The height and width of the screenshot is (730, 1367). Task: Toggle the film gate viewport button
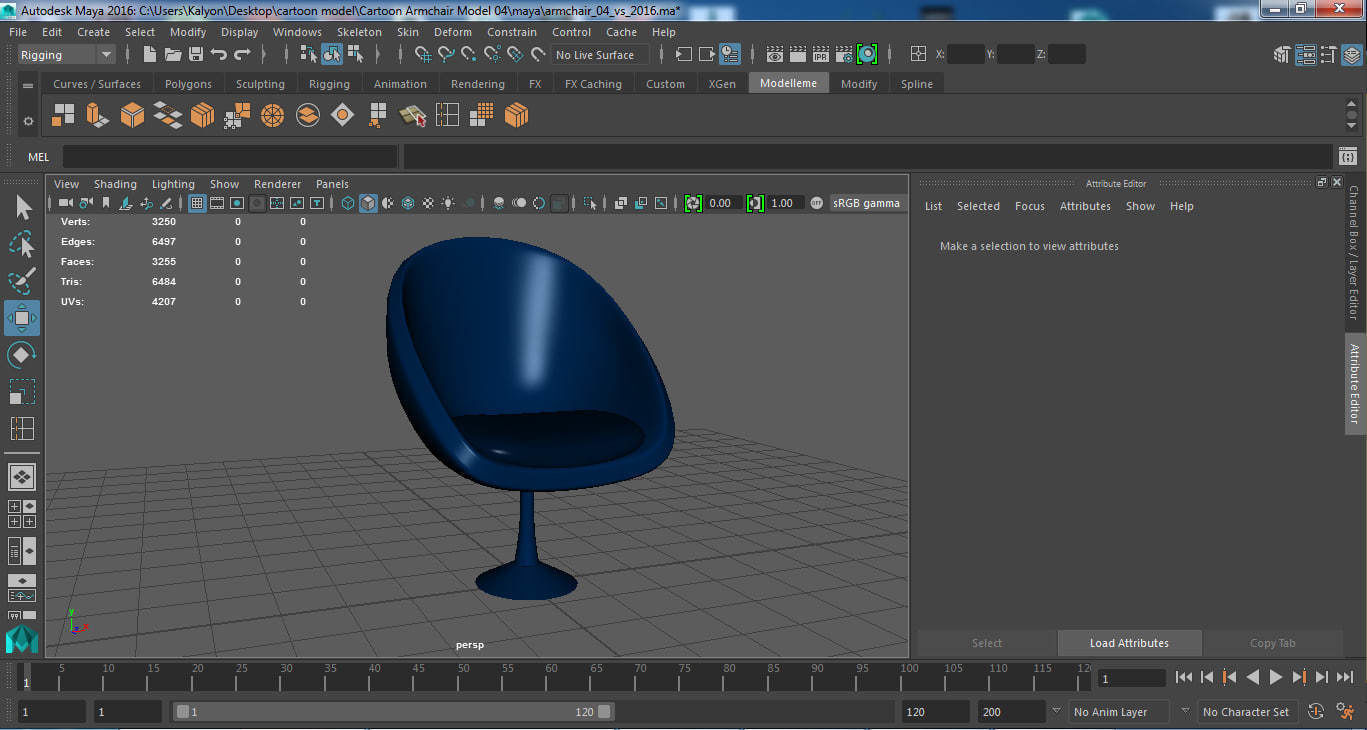217,203
